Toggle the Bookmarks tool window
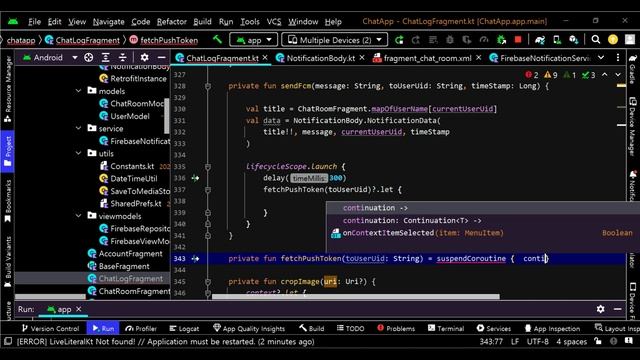640x360 pixels. tap(8, 201)
